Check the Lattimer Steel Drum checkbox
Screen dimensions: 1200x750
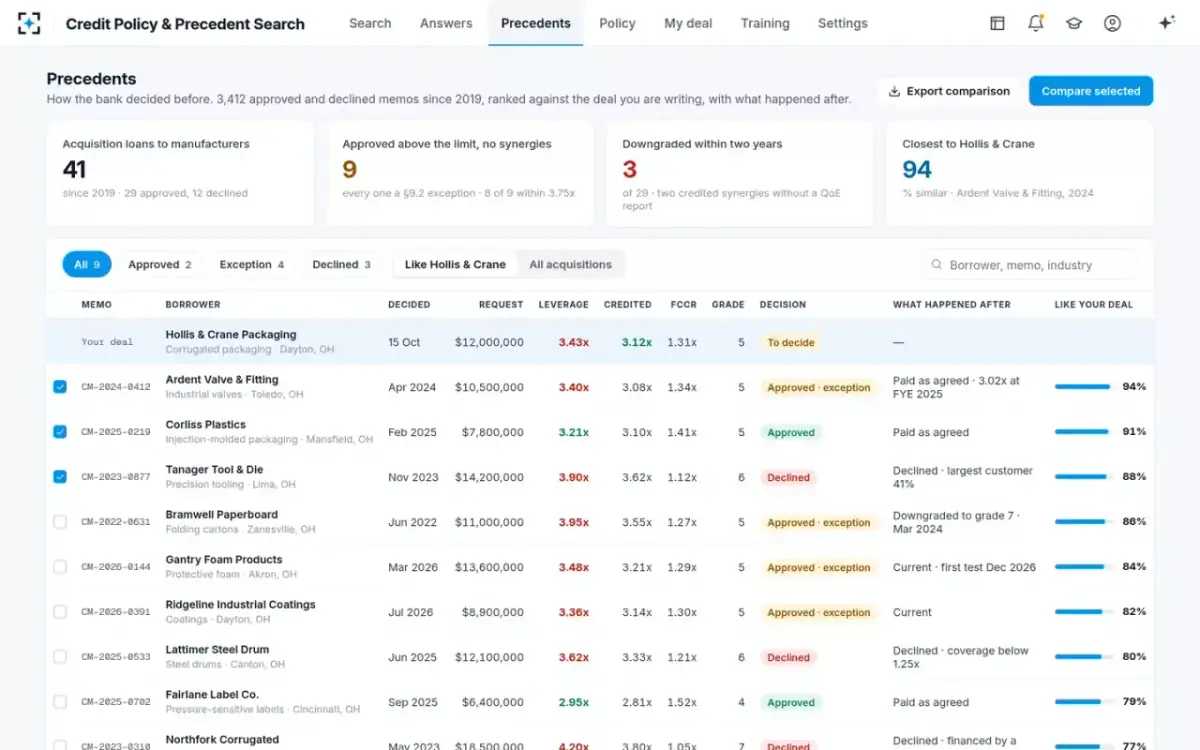tap(60, 657)
